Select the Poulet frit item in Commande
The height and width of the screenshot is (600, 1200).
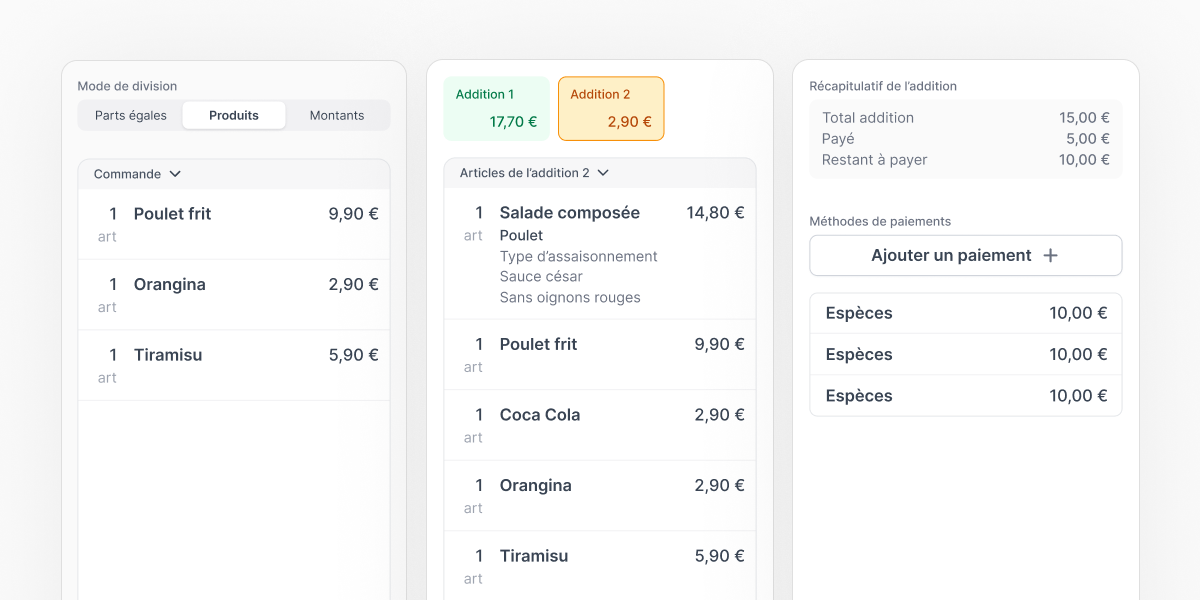[233, 222]
